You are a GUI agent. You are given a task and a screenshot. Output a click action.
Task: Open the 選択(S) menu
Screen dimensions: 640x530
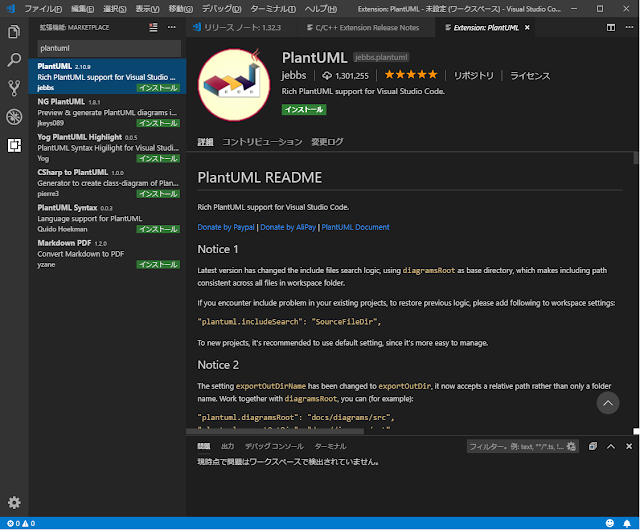115,9
